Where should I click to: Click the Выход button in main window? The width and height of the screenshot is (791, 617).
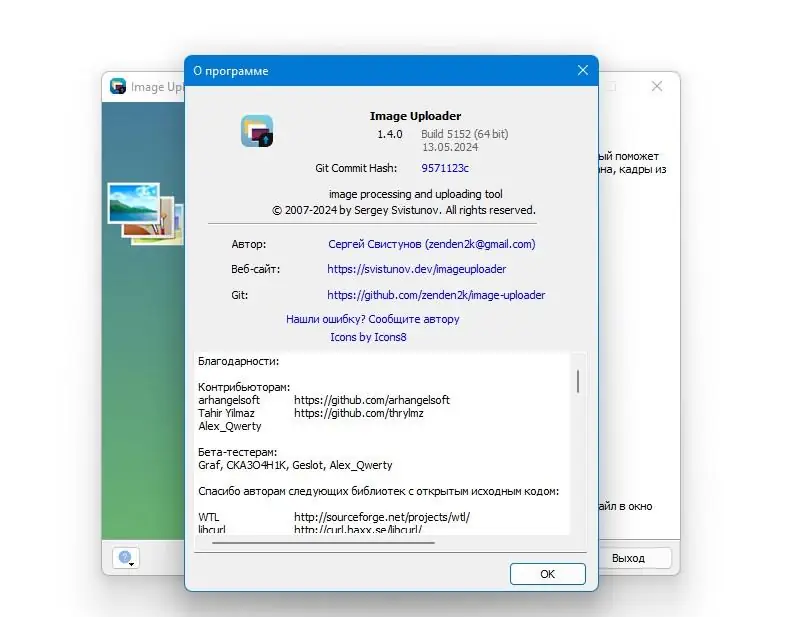pos(629,558)
